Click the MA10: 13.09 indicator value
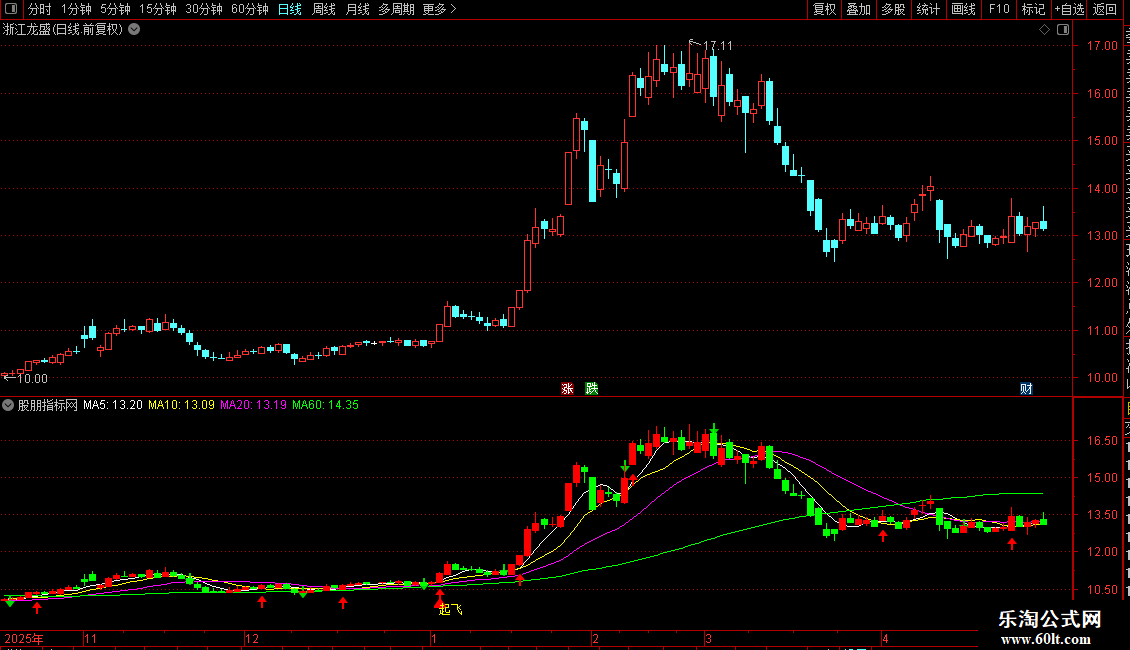 [x=181, y=405]
